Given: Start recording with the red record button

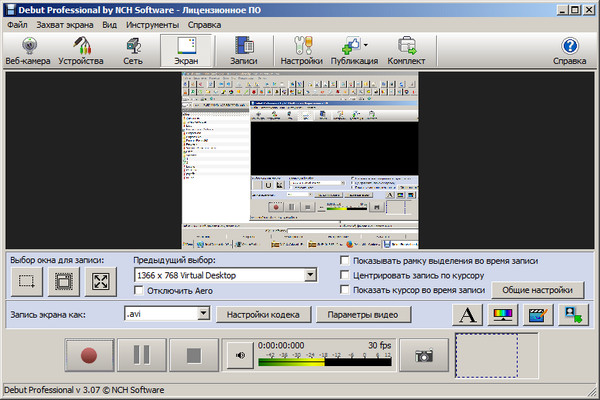Looking at the screenshot, I should pos(88,355).
